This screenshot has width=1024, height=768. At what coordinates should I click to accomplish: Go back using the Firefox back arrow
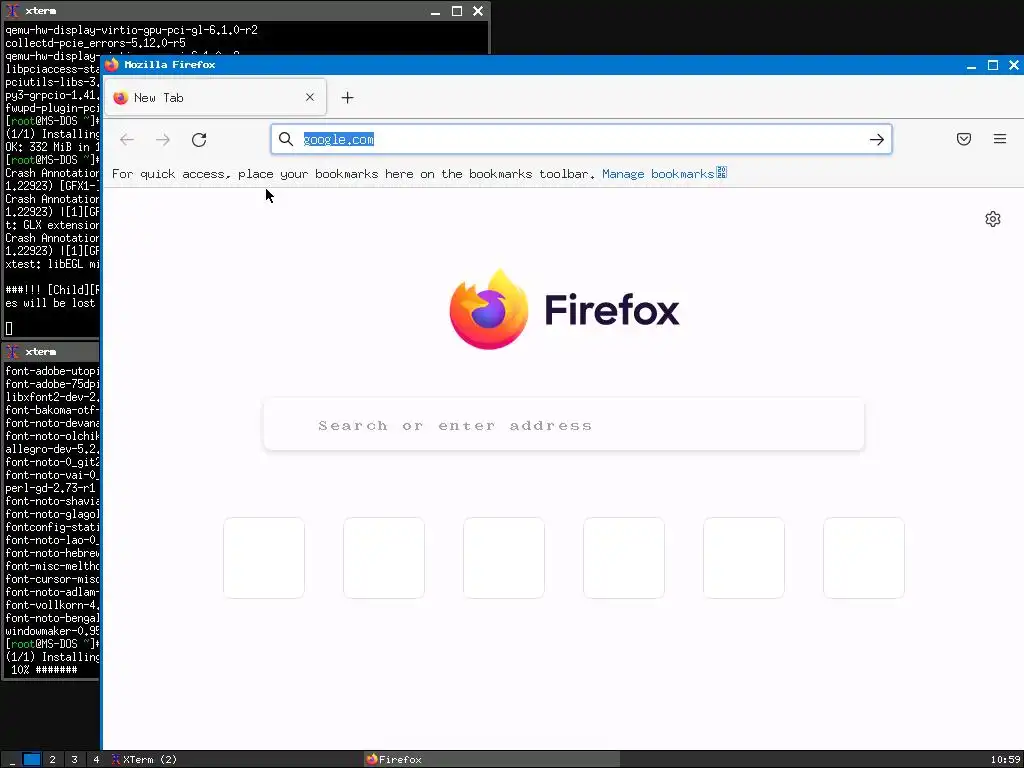tap(127, 140)
